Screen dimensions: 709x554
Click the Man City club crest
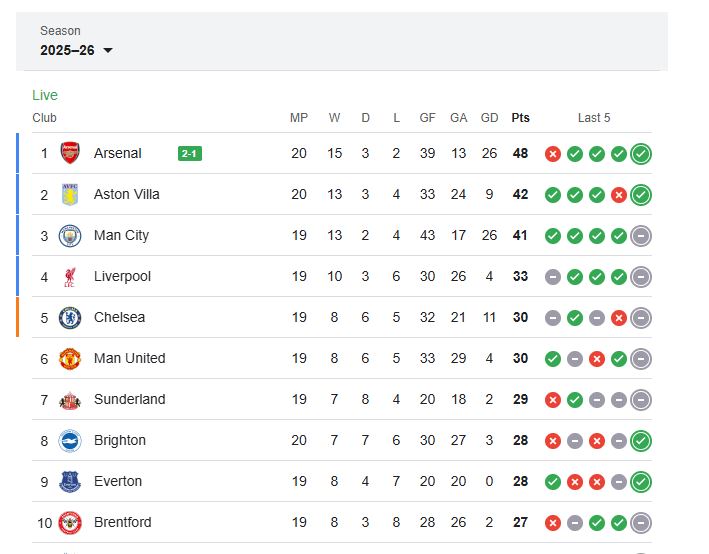(x=70, y=235)
